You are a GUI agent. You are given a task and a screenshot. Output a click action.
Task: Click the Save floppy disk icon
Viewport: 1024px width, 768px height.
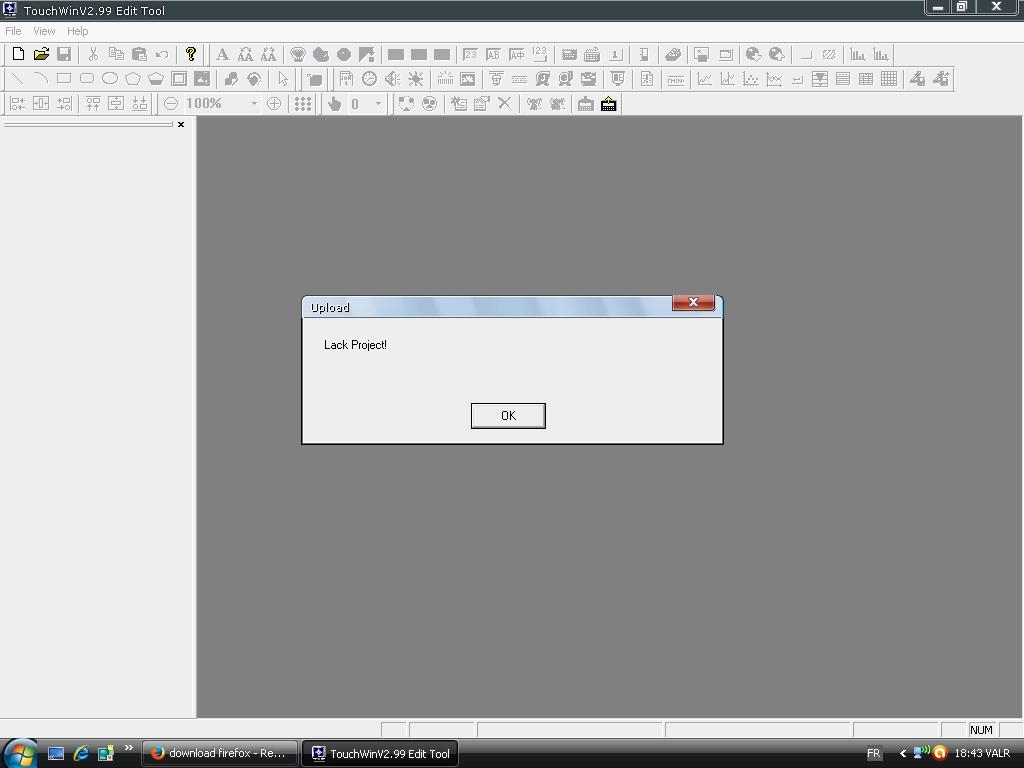(64, 54)
